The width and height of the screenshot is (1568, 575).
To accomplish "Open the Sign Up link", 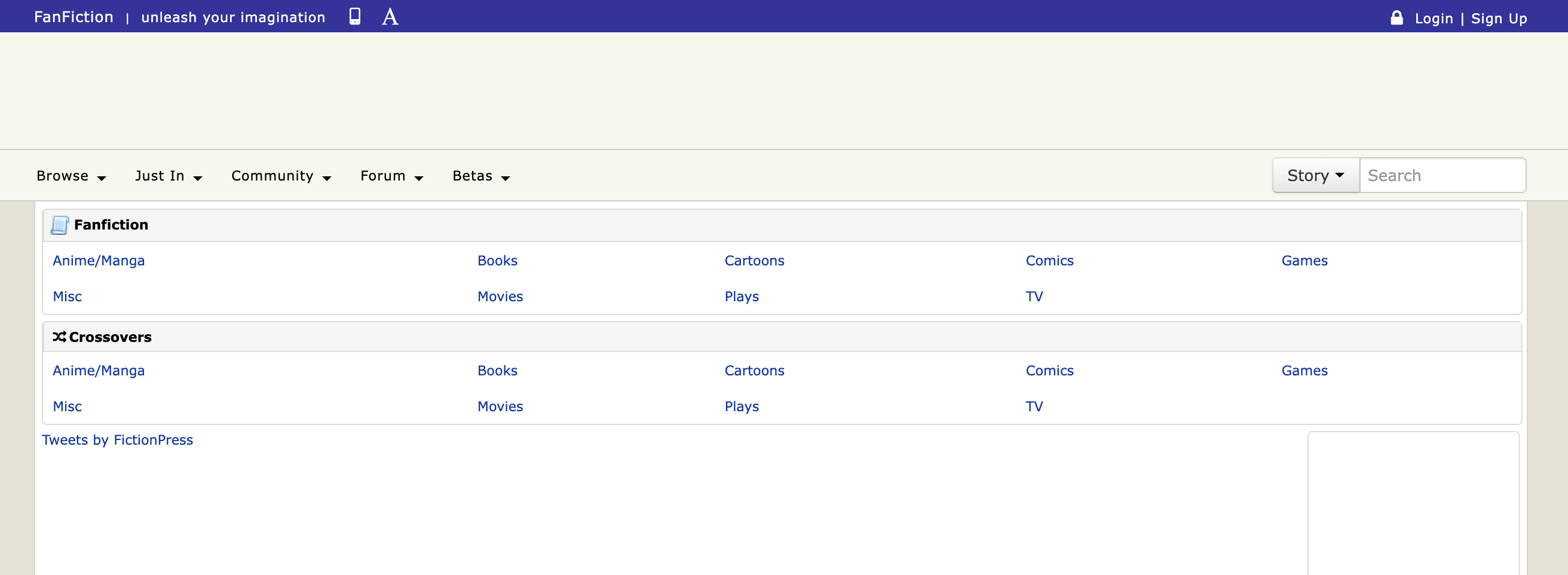I will pyautogui.click(x=1499, y=19).
